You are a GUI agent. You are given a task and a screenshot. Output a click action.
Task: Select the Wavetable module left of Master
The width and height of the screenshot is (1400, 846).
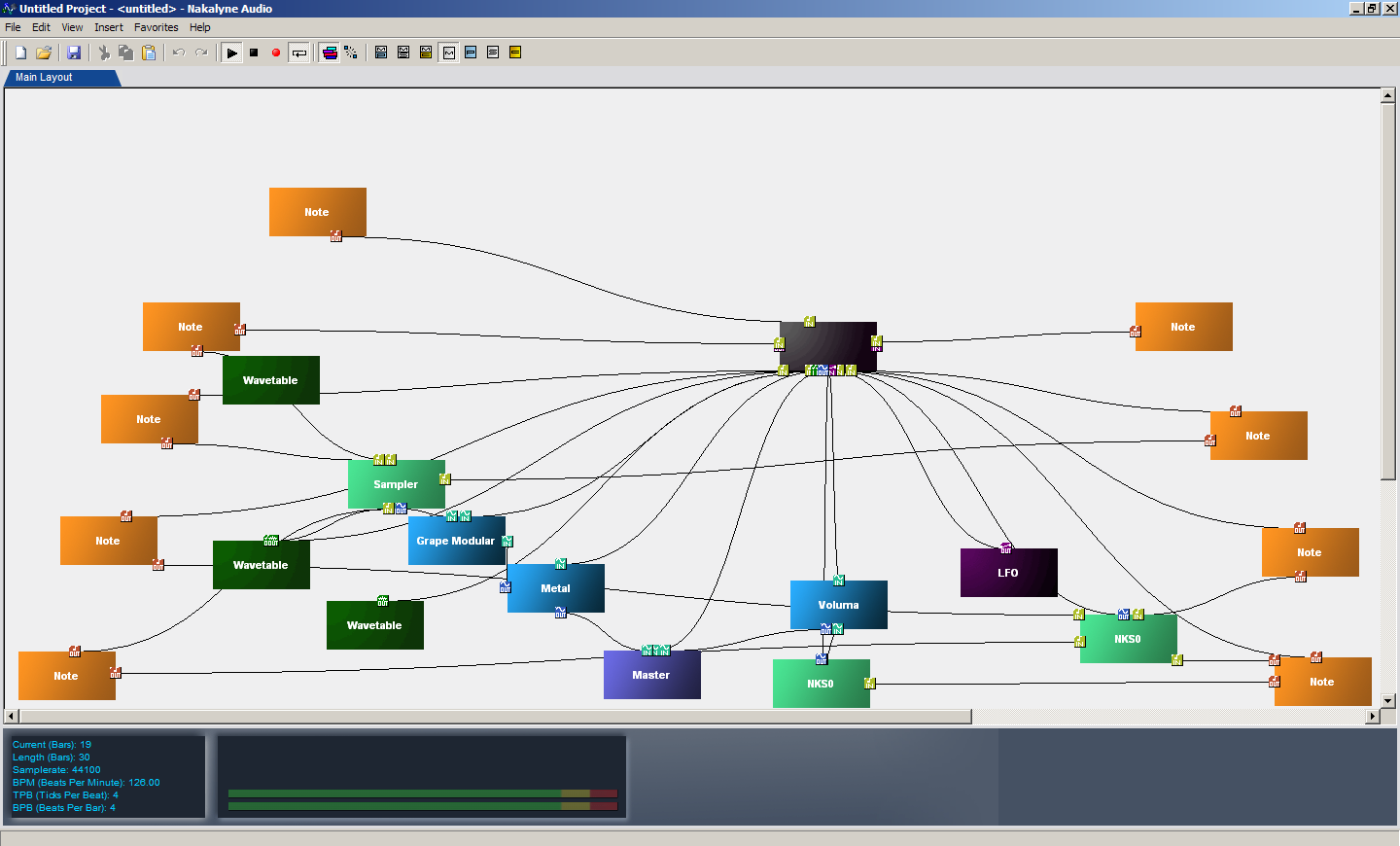[x=375, y=625]
